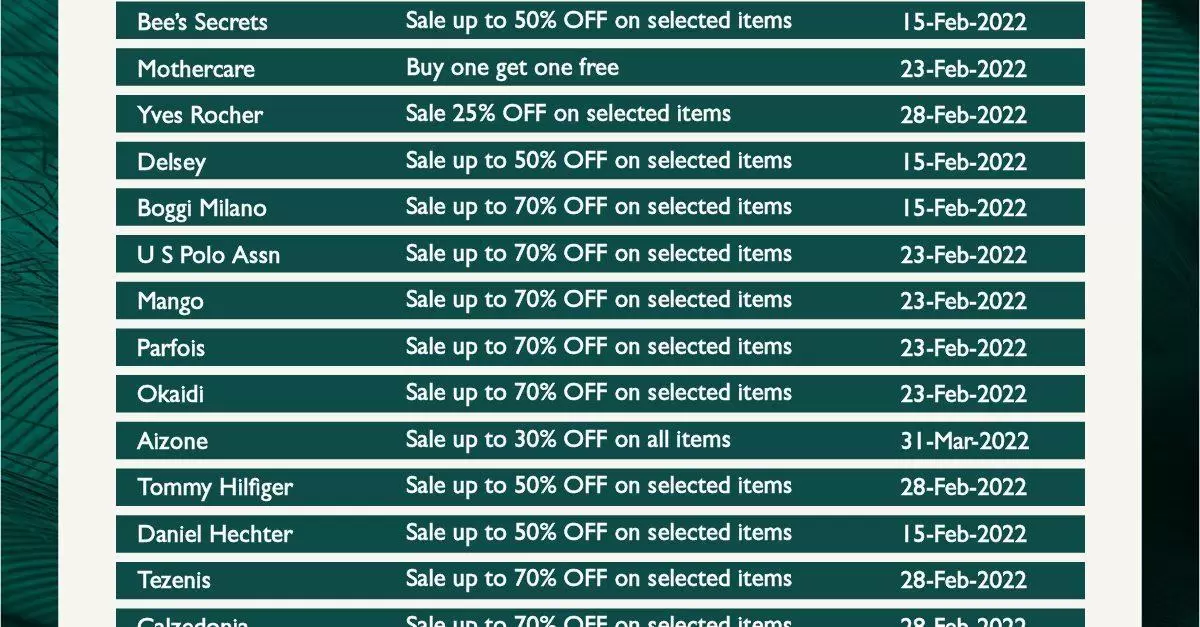This screenshot has width=1200, height=627.
Task: Click Tommy Hilfiger's 50% OFF offer text
Action: point(598,486)
